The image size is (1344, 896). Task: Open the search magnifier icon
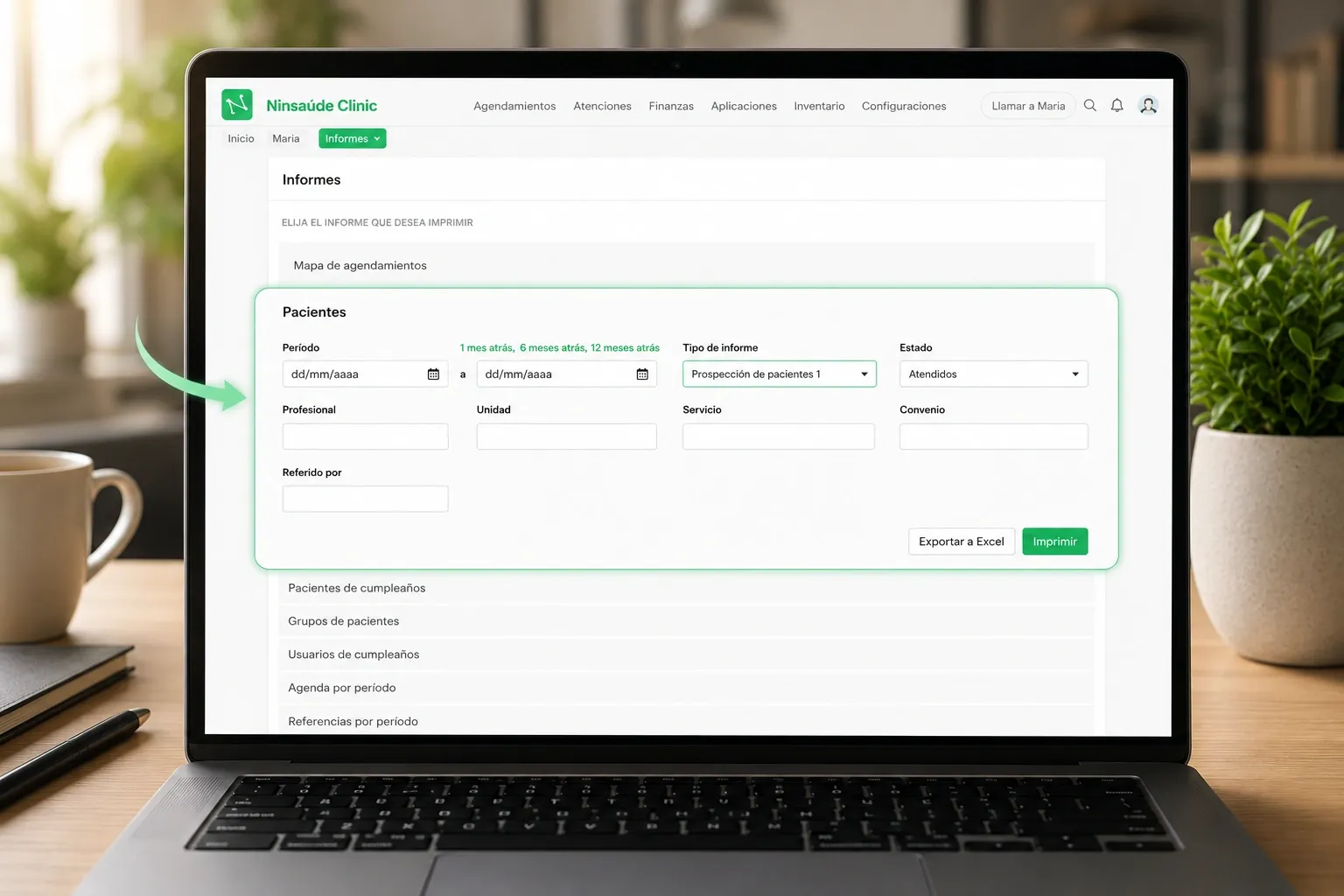tap(1090, 106)
